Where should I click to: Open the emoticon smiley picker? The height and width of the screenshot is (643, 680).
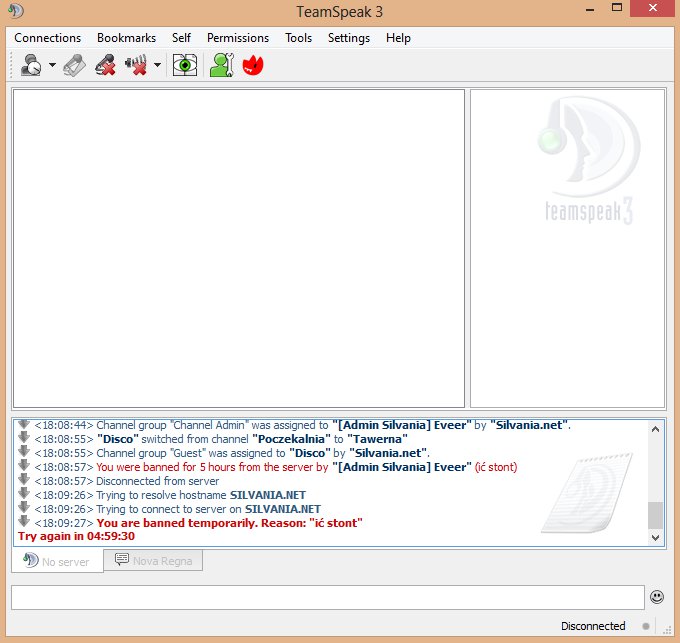click(x=657, y=597)
